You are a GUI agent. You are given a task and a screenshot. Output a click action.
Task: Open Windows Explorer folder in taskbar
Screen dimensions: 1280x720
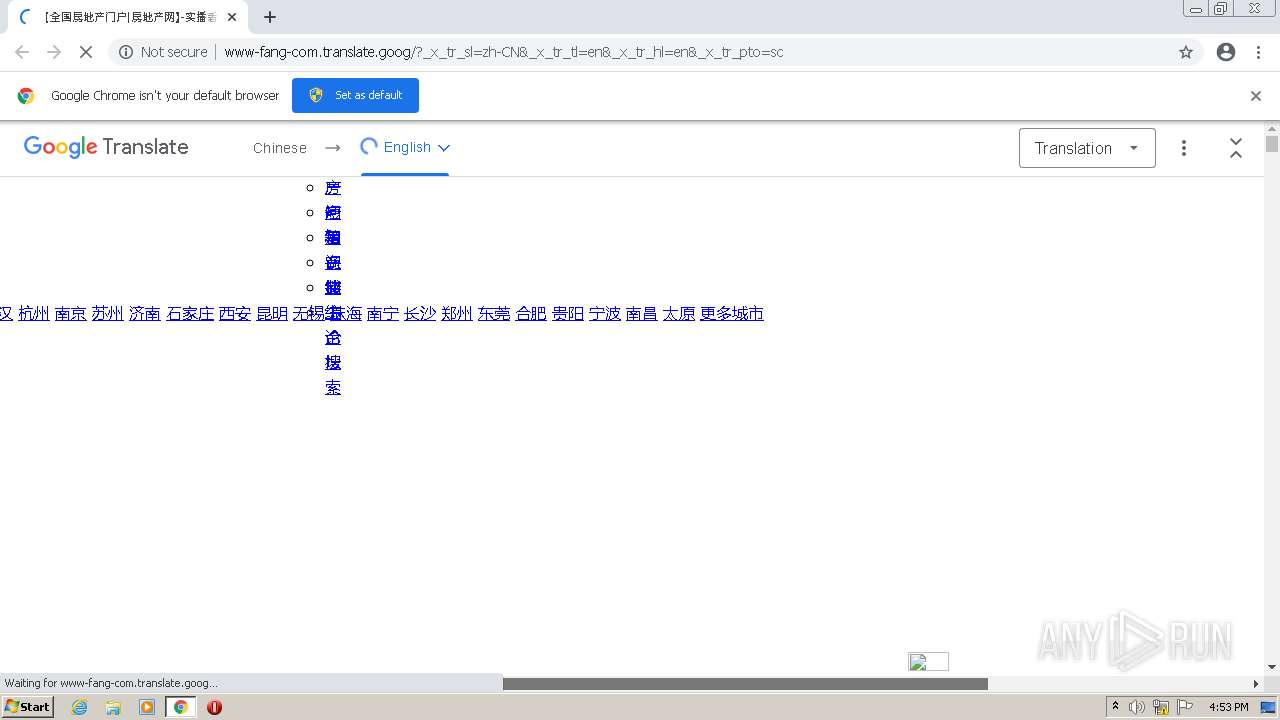point(113,707)
